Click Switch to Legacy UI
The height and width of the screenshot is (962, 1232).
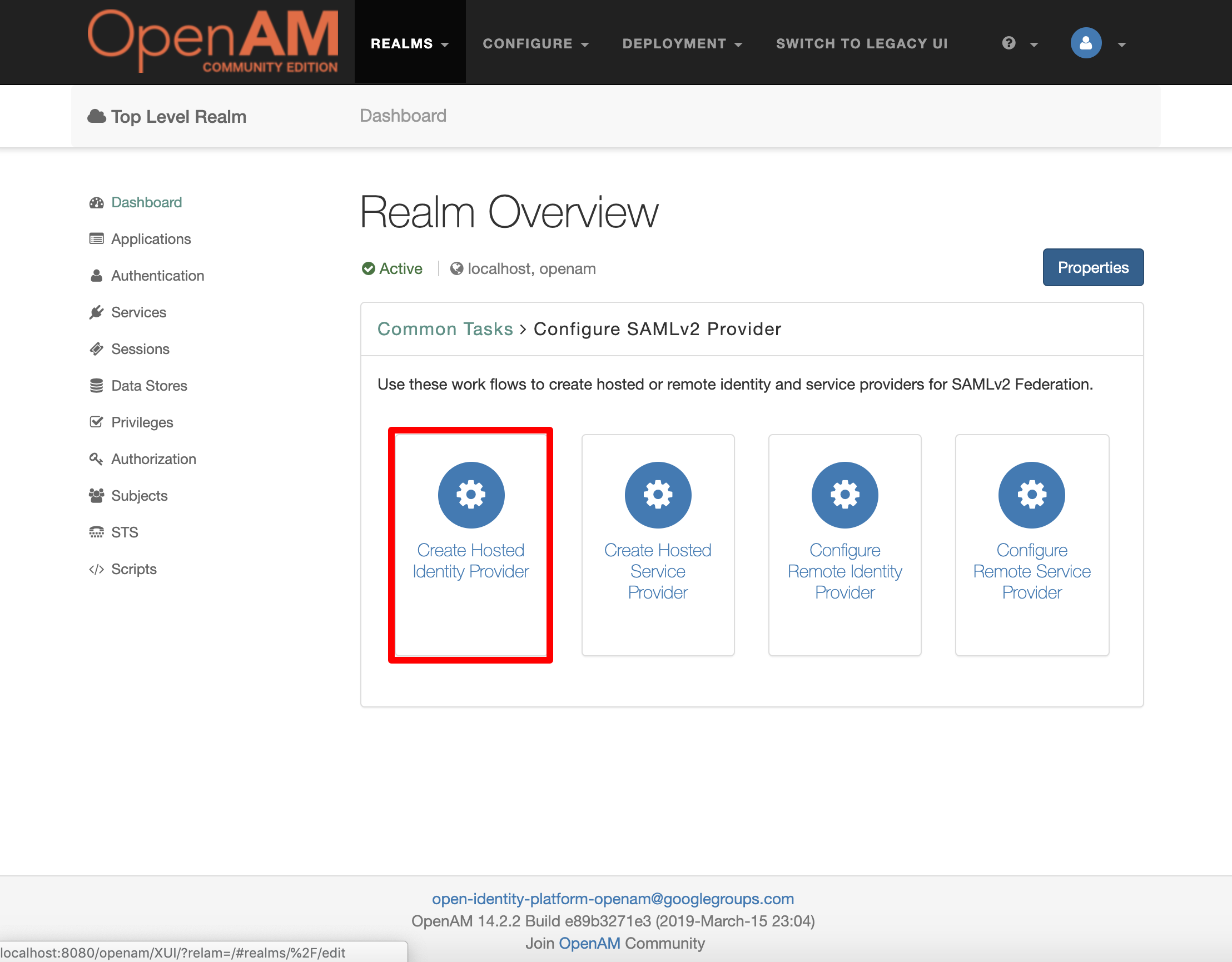[x=861, y=43]
